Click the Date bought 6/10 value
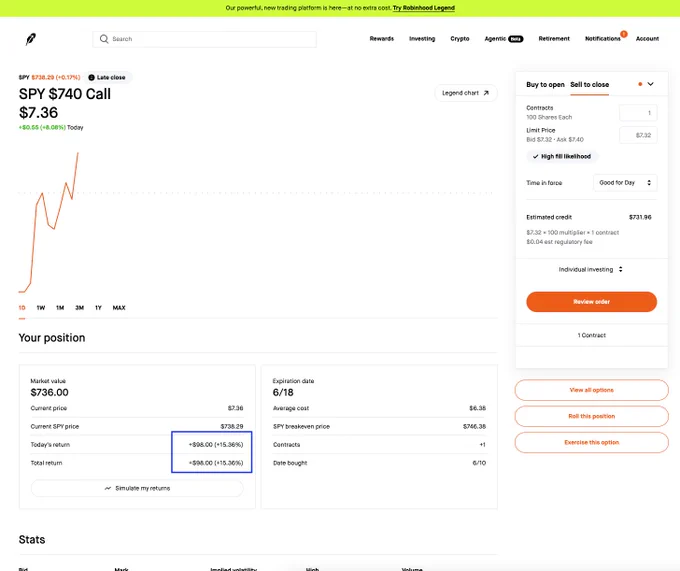 click(x=479, y=463)
